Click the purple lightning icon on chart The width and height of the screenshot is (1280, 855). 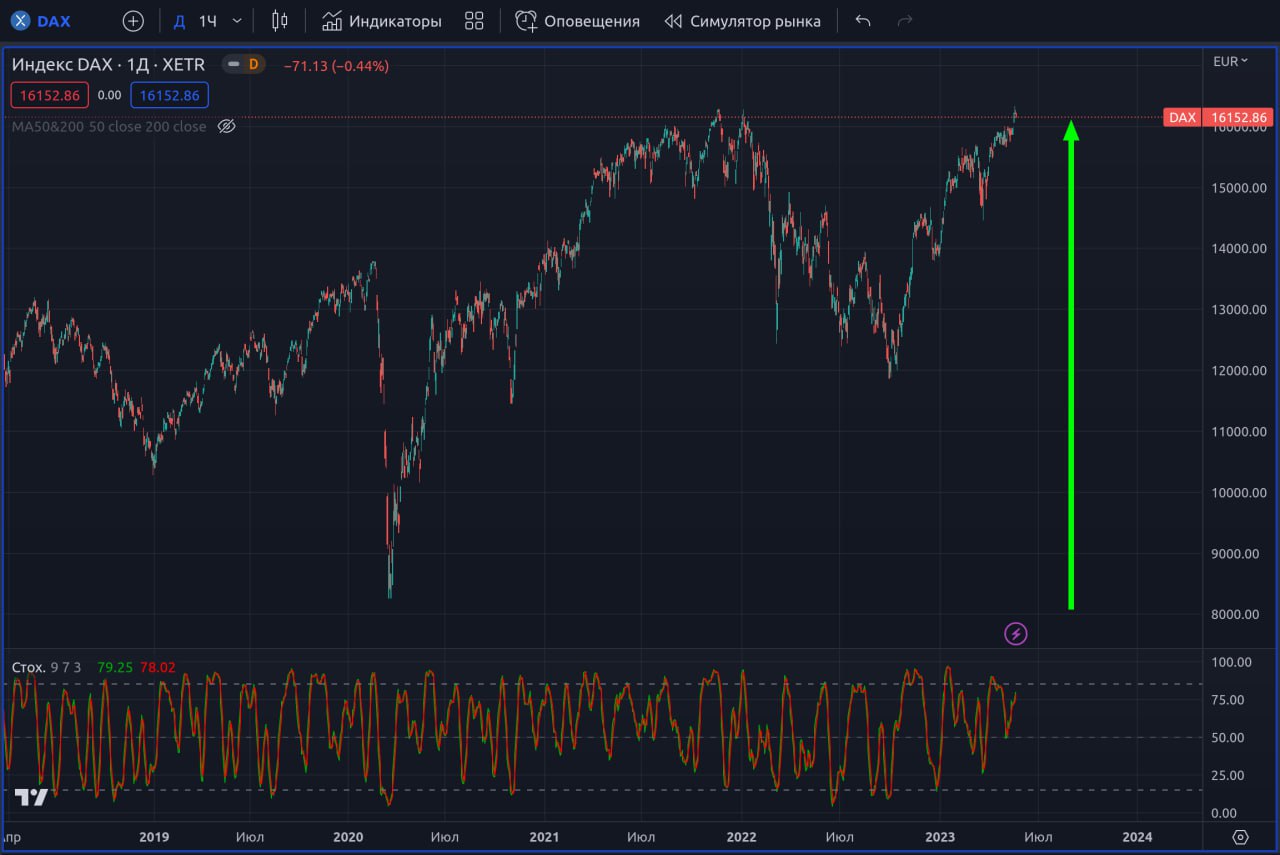tap(1016, 633)
